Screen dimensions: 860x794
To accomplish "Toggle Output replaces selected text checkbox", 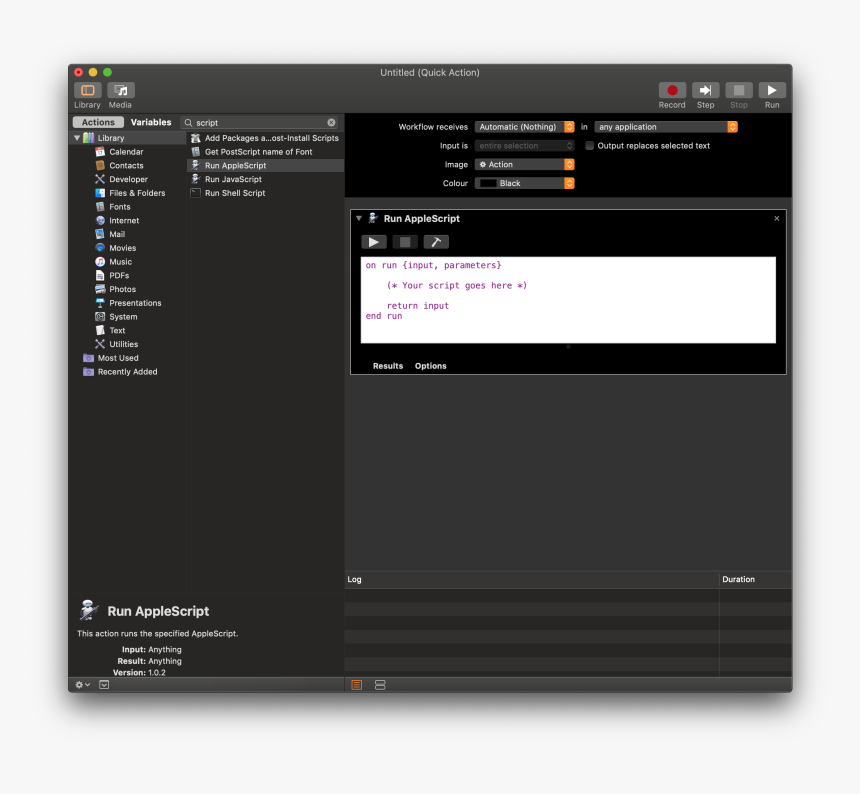I will coord(590,146).
